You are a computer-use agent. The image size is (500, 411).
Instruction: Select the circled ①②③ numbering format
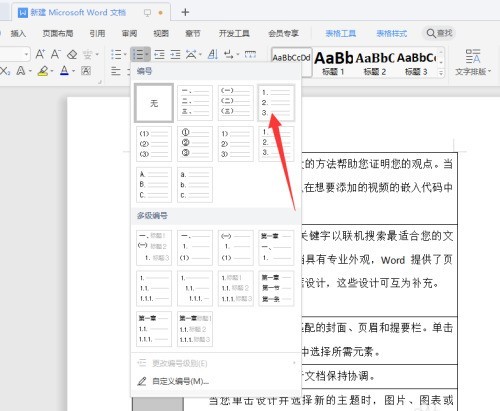[195, 144]
